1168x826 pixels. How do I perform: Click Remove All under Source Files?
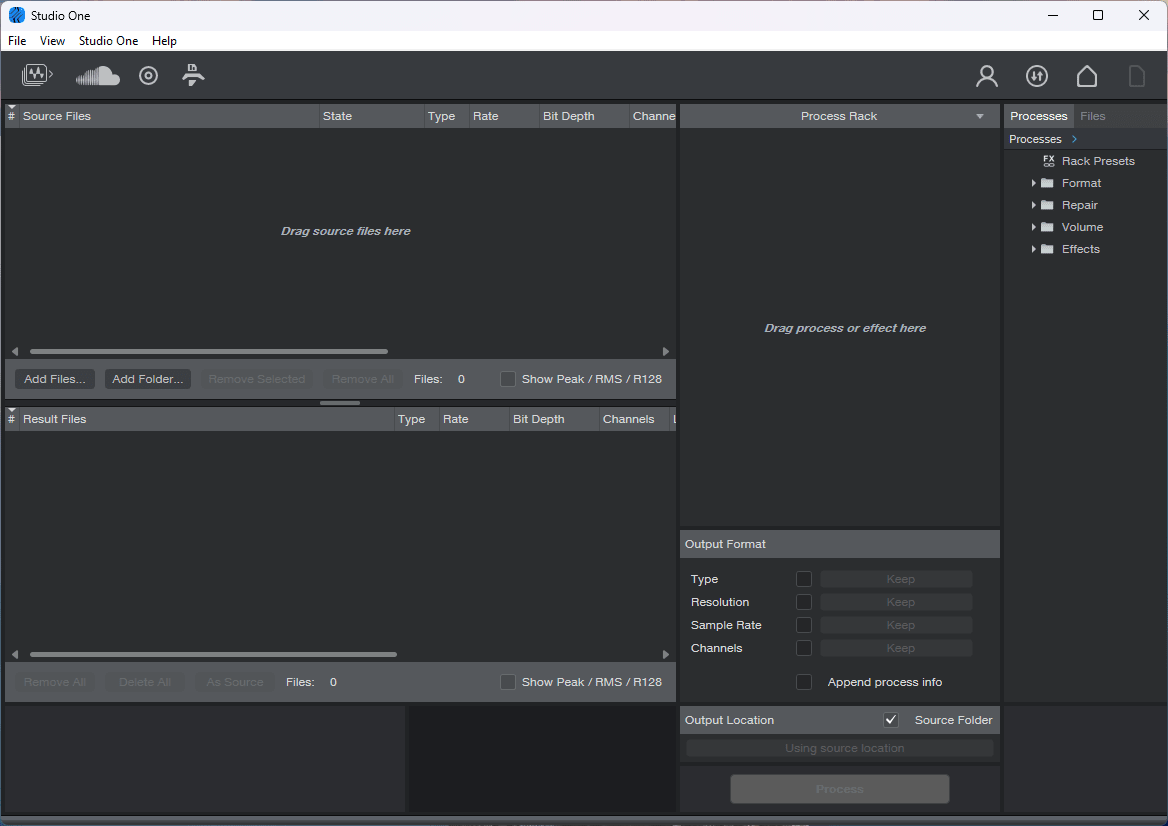click(x=363, y=379)
